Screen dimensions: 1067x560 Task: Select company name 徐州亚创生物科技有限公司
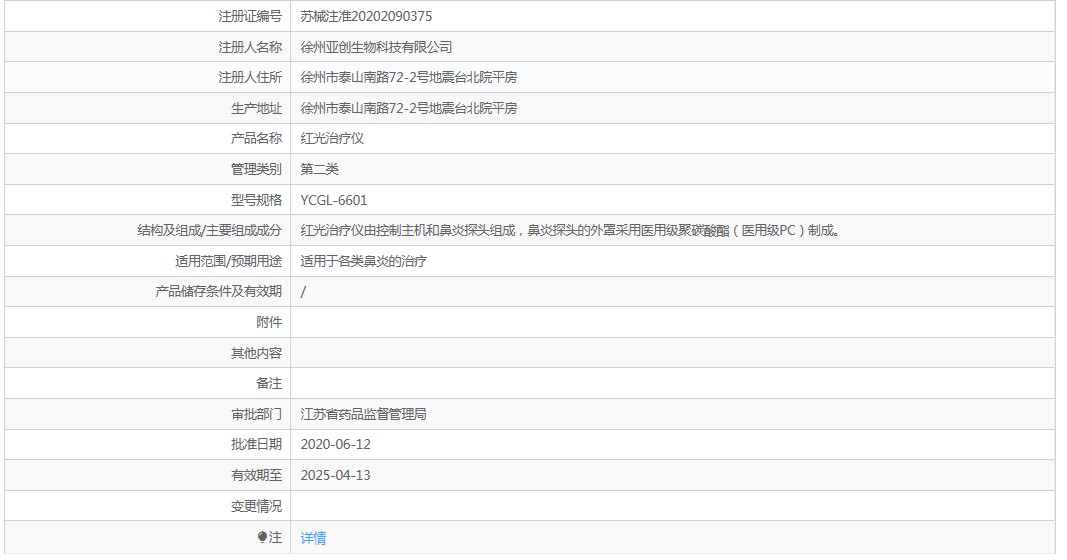[376, 47]
